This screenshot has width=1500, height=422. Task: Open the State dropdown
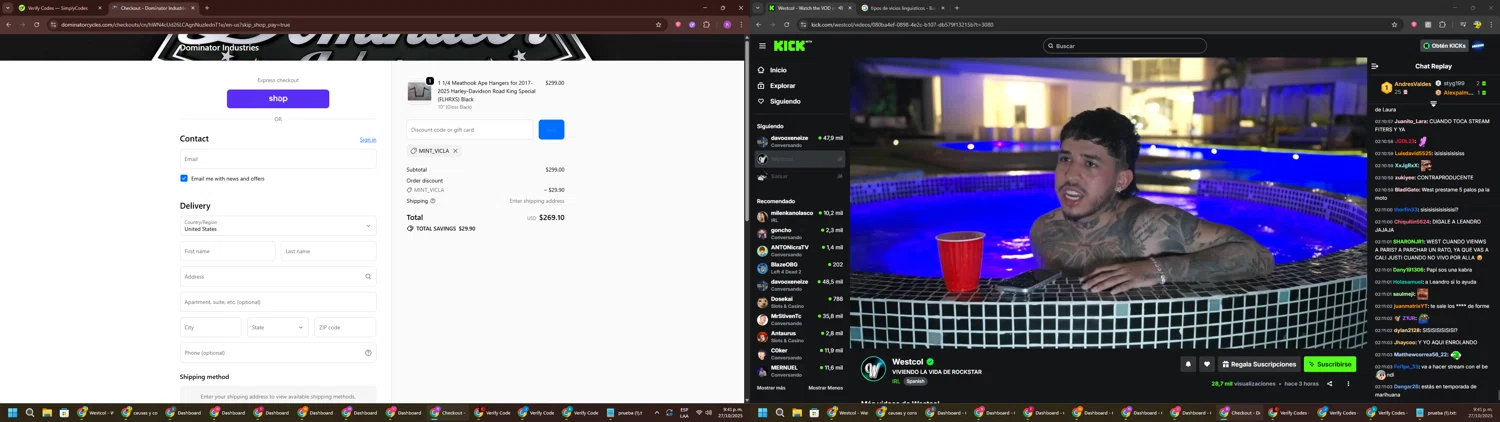[277, 327]
